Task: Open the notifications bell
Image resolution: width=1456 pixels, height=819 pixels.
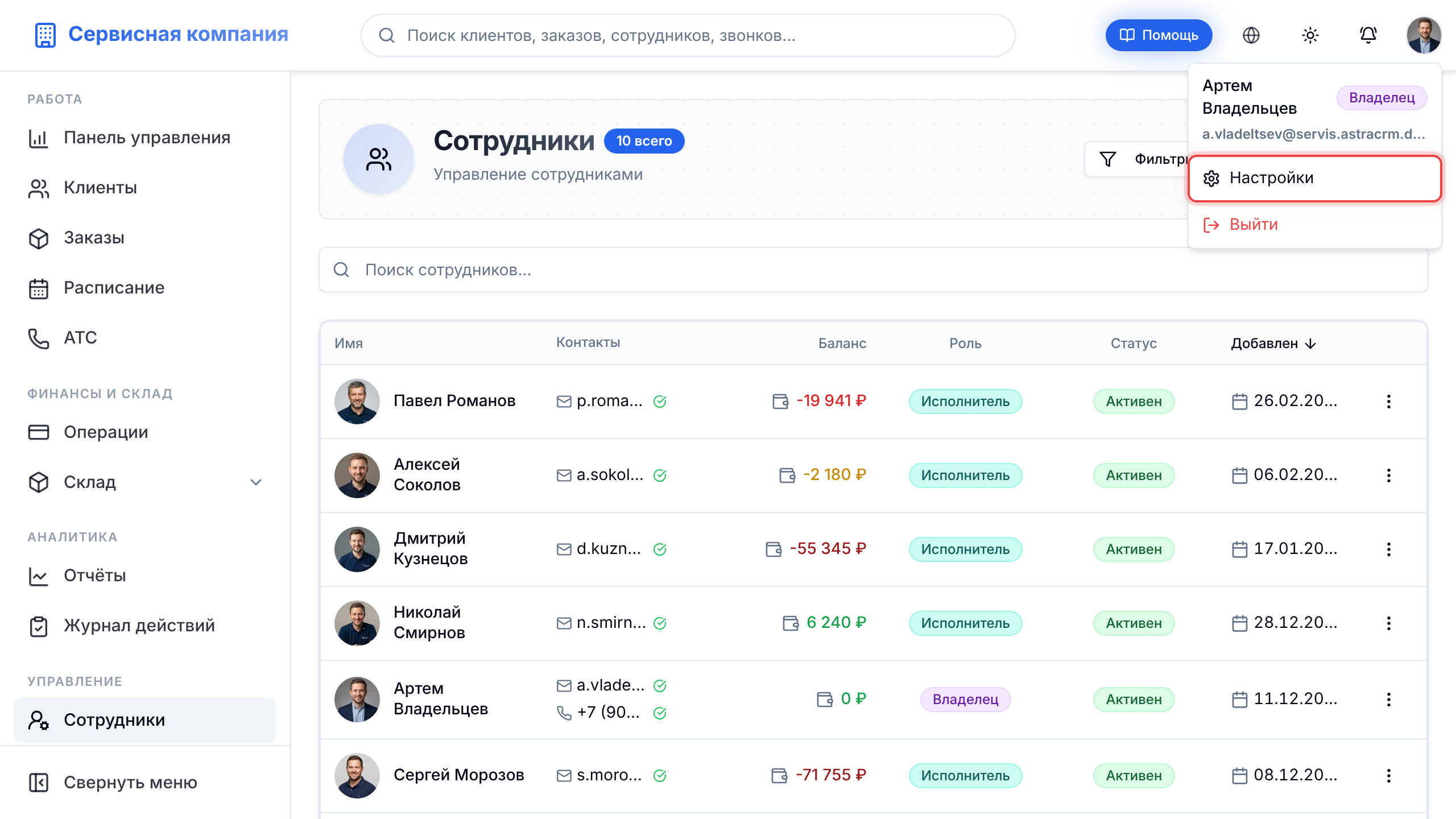Action: point(1368,35)
